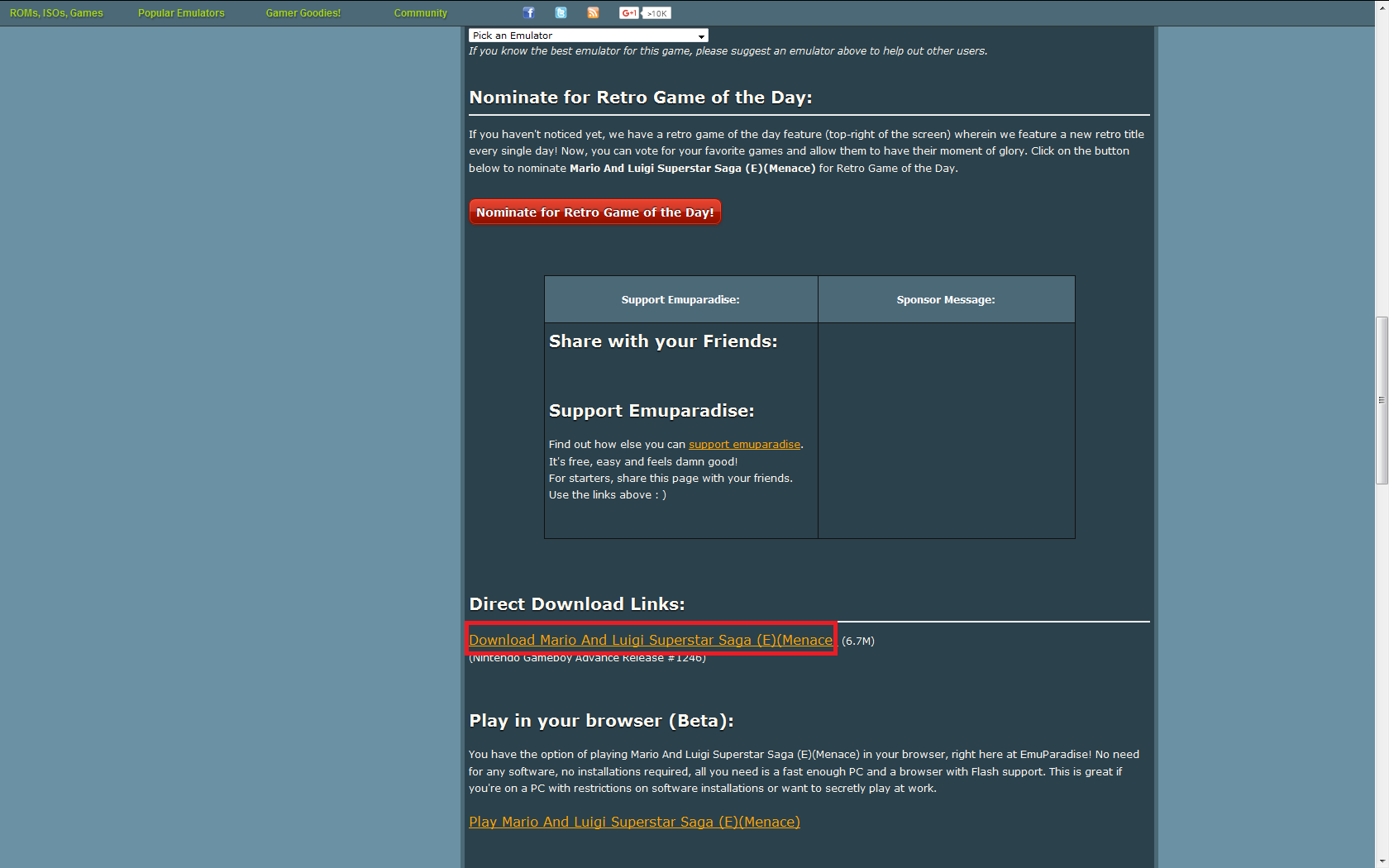Viewport: 1389px width, 868px height.
Task: Click the (6.7M) file size text
Action: [858, 641]
